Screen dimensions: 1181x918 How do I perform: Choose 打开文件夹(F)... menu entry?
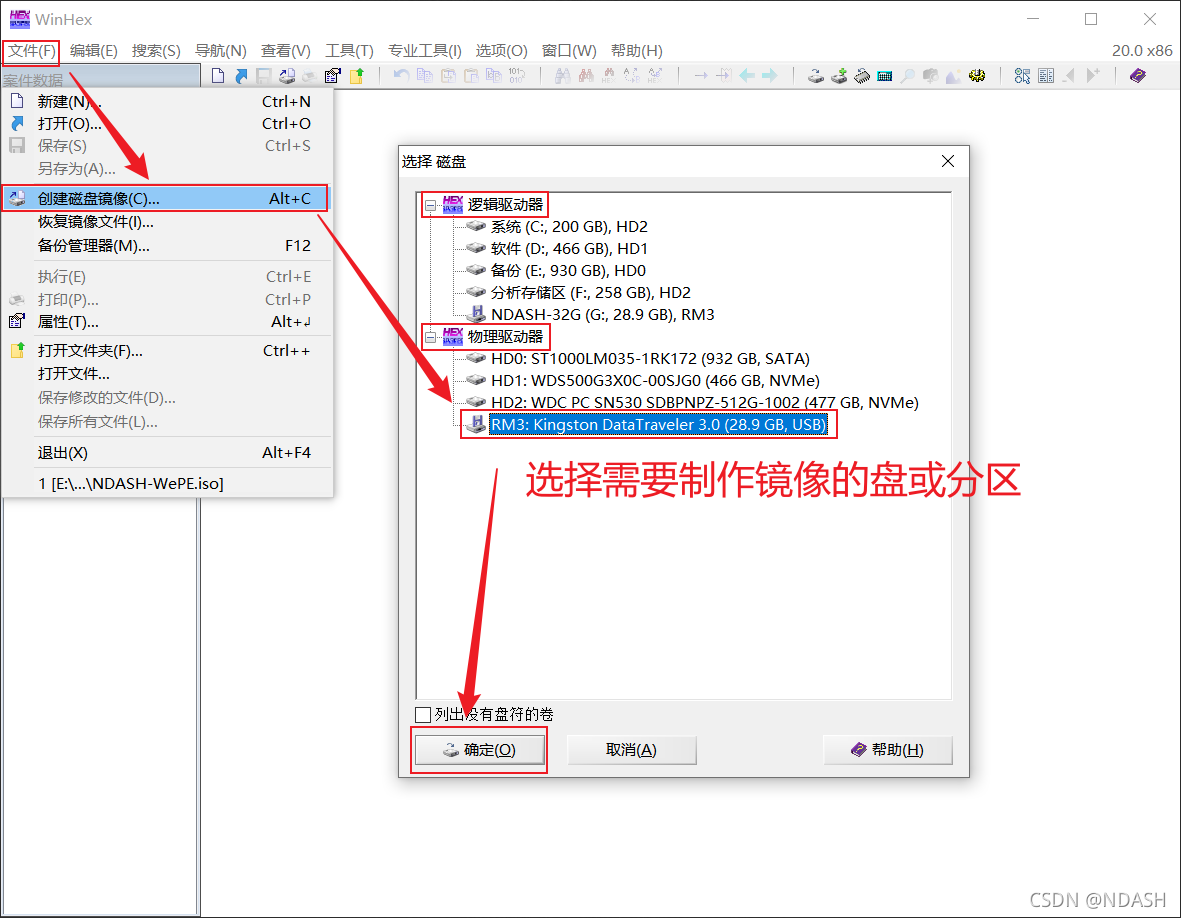click(167, 351)
